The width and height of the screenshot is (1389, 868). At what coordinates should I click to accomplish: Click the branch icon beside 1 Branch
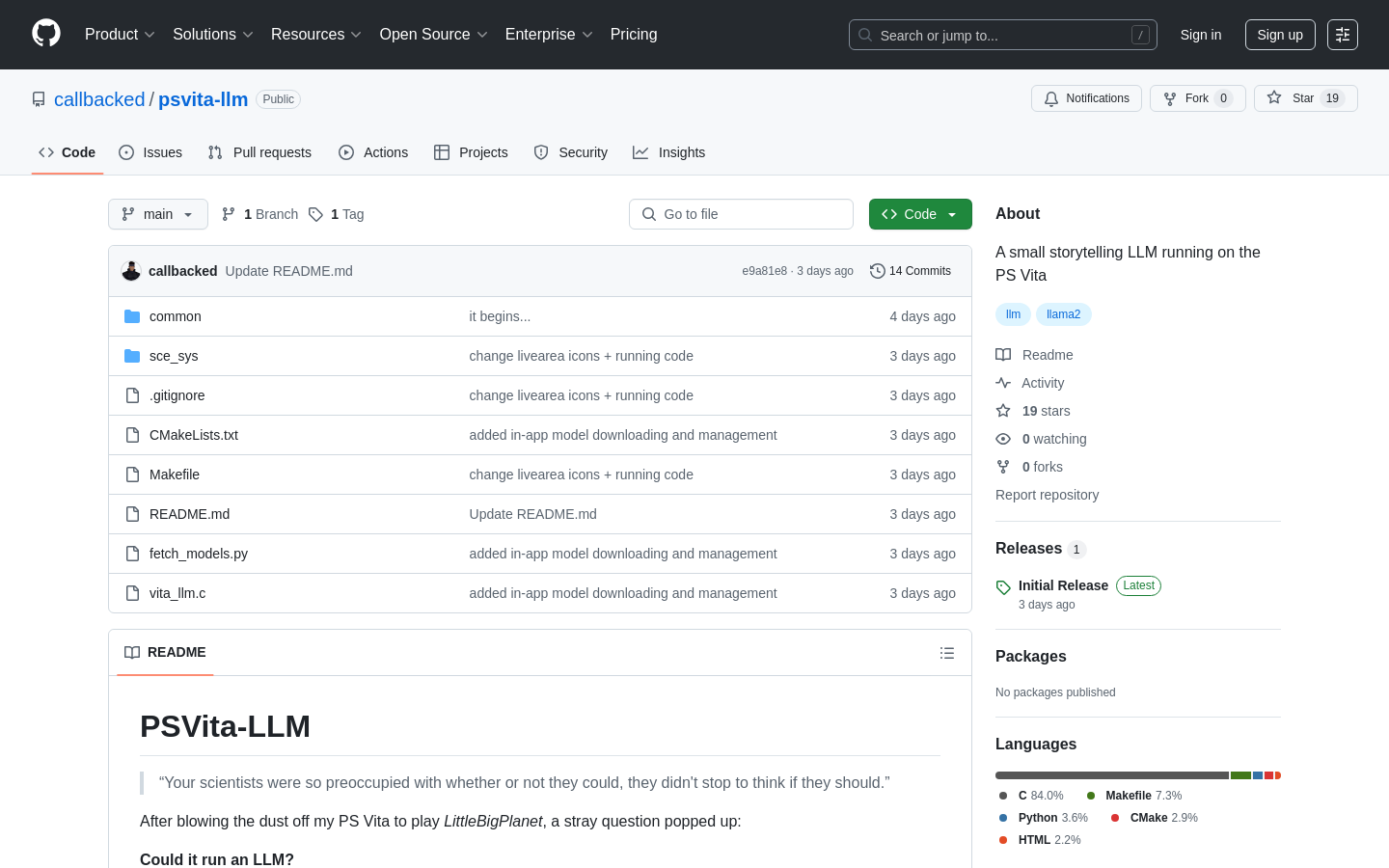(229, 214)
